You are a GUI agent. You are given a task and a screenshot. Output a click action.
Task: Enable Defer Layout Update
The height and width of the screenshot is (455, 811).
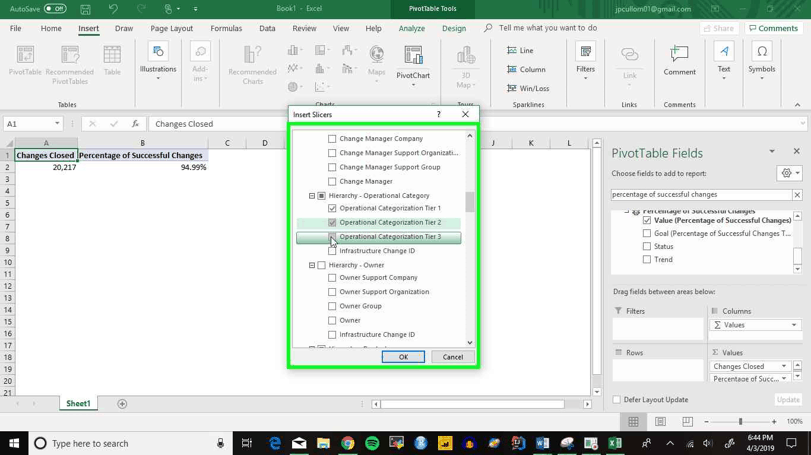[617, 400]
